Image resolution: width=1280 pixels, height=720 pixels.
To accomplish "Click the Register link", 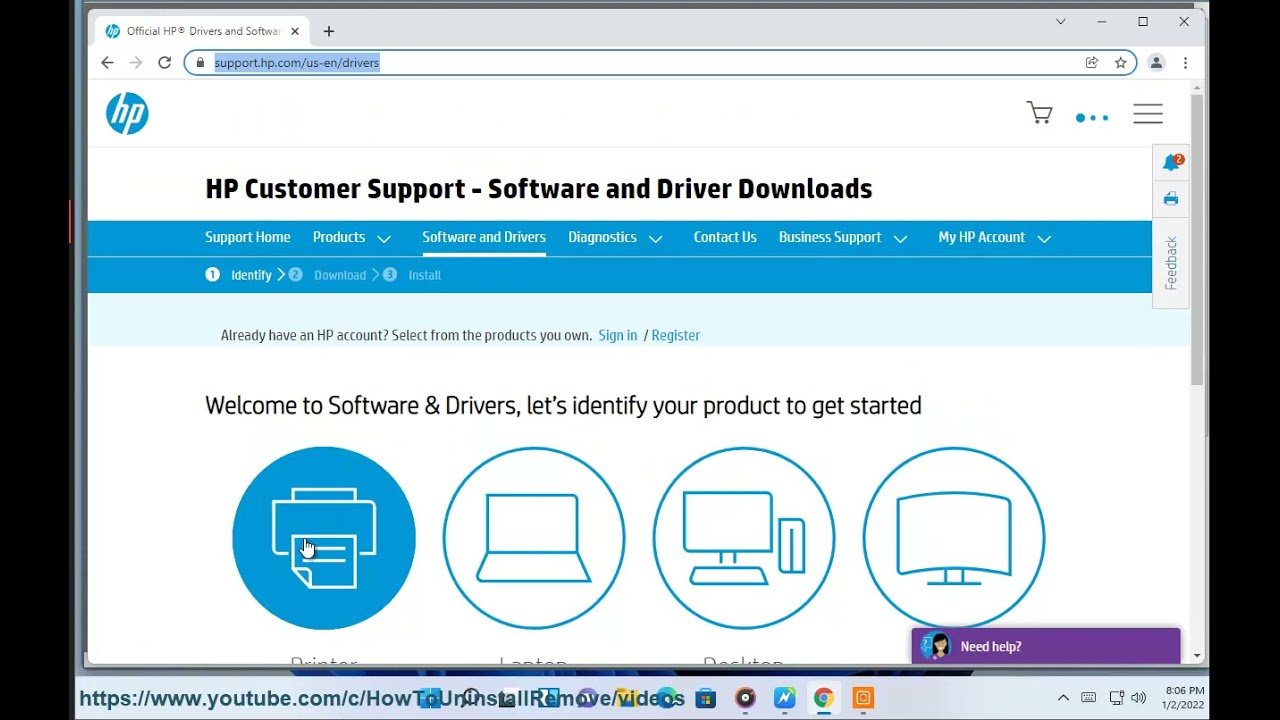I will click(675, 336).
